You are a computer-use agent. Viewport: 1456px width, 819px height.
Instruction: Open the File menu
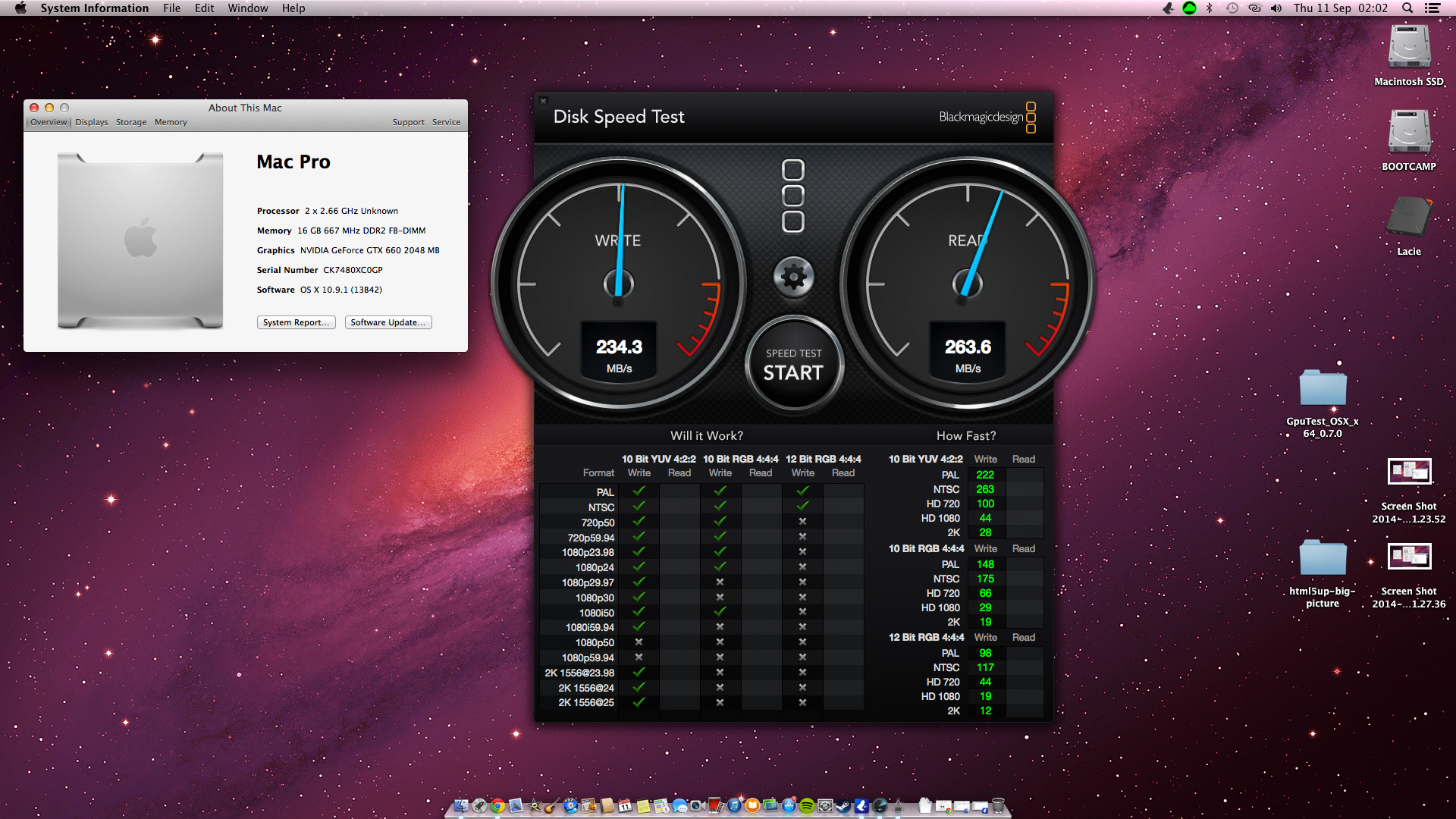click(172, 8)
